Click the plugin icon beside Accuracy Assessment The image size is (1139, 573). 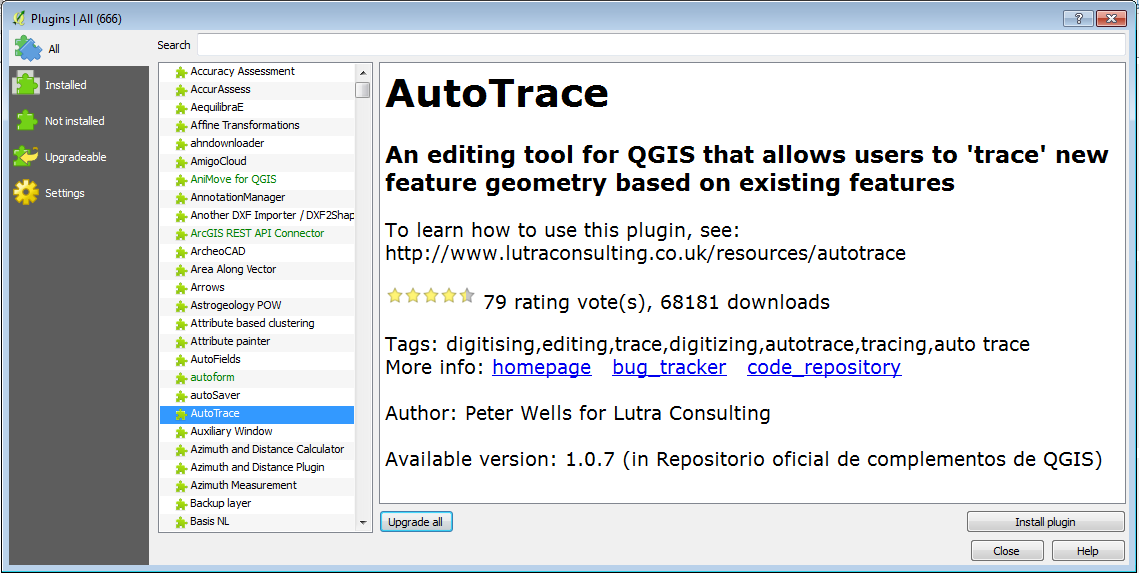tap(181, 72)
